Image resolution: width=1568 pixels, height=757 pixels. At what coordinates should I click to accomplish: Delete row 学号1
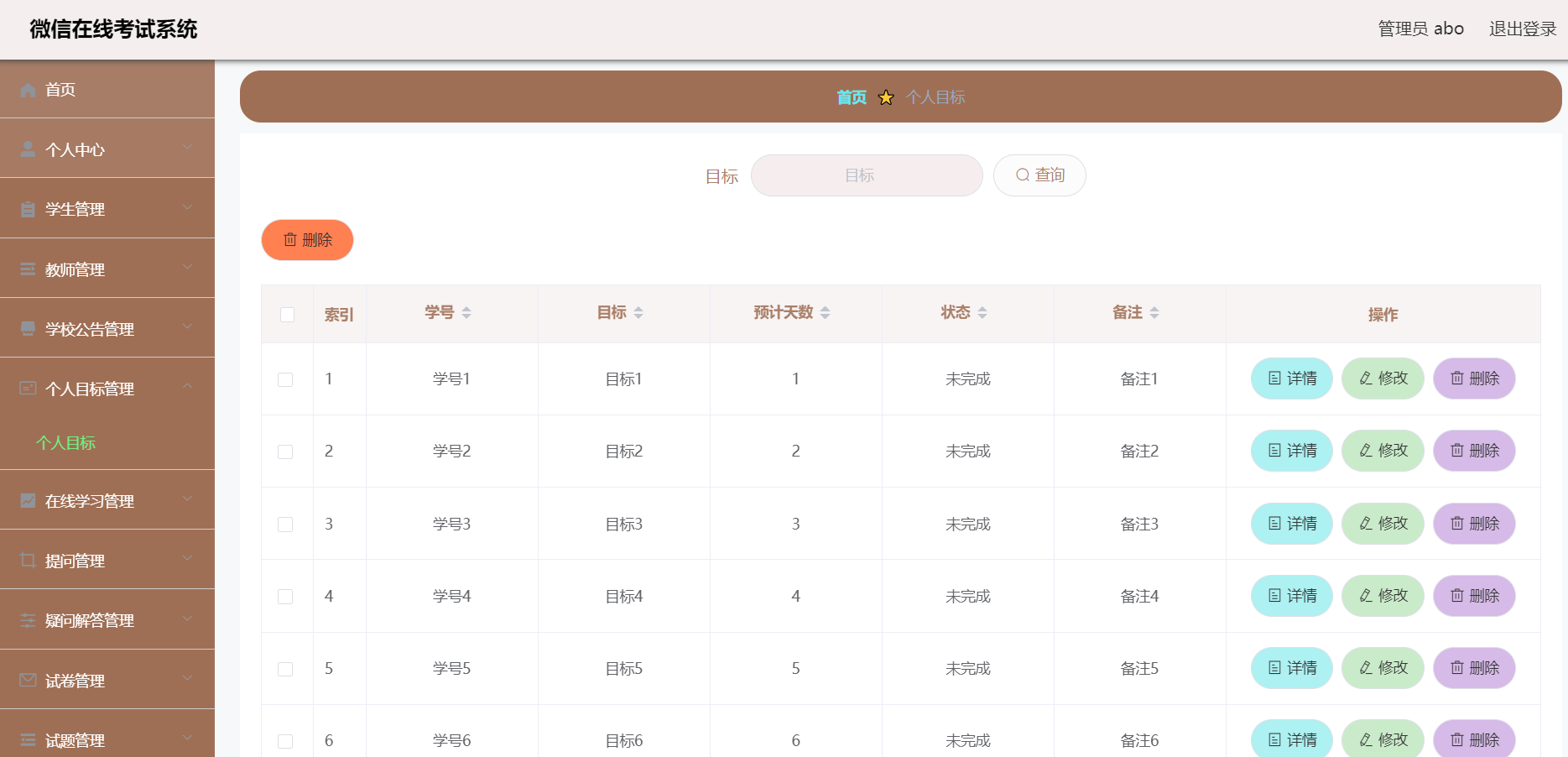pyautogui.click(x=1474, y=378)
